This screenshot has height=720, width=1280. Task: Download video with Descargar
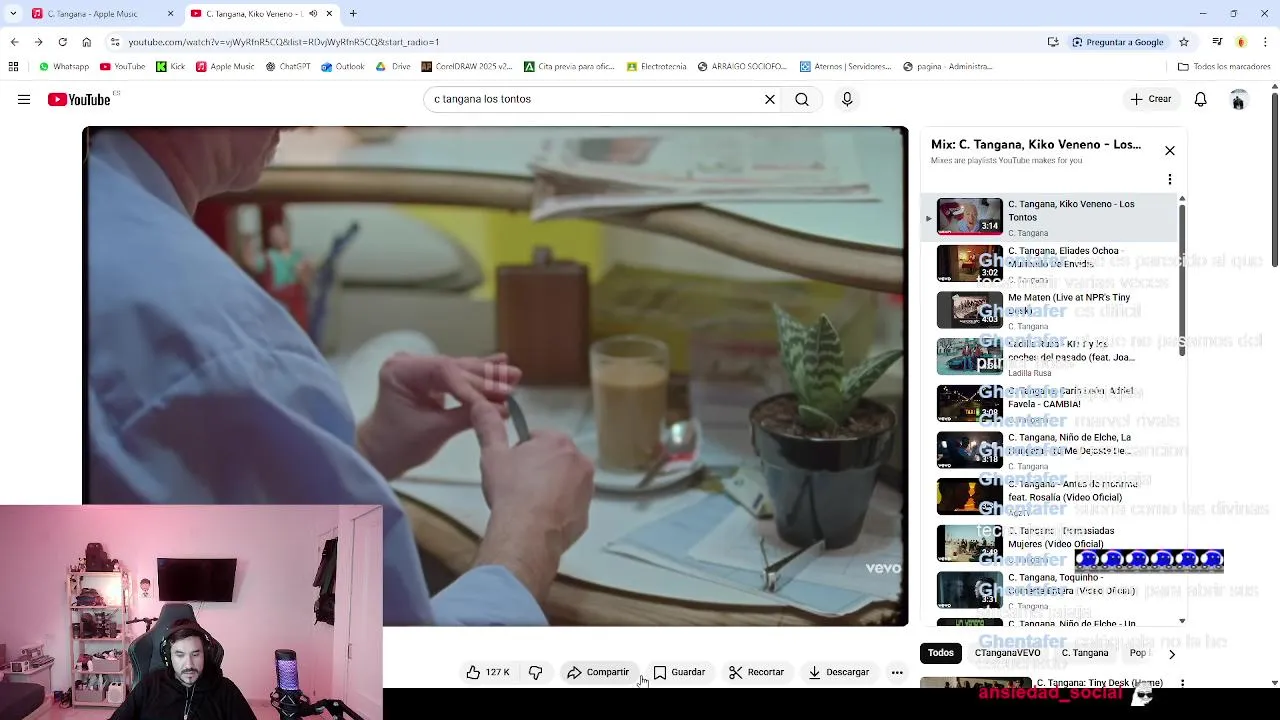(838, 672)
